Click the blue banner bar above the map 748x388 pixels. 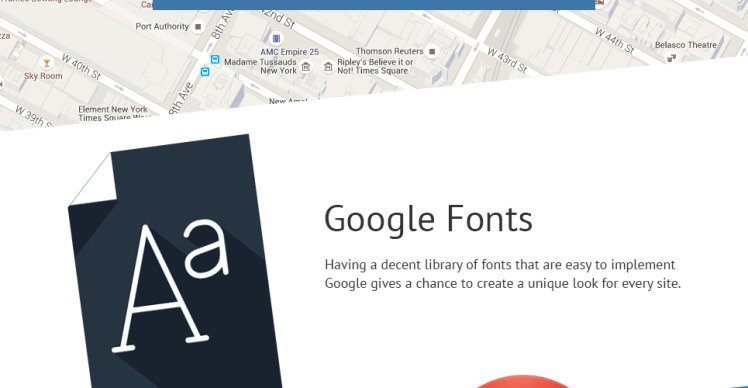pyautogui.click(x=374, y=5)
